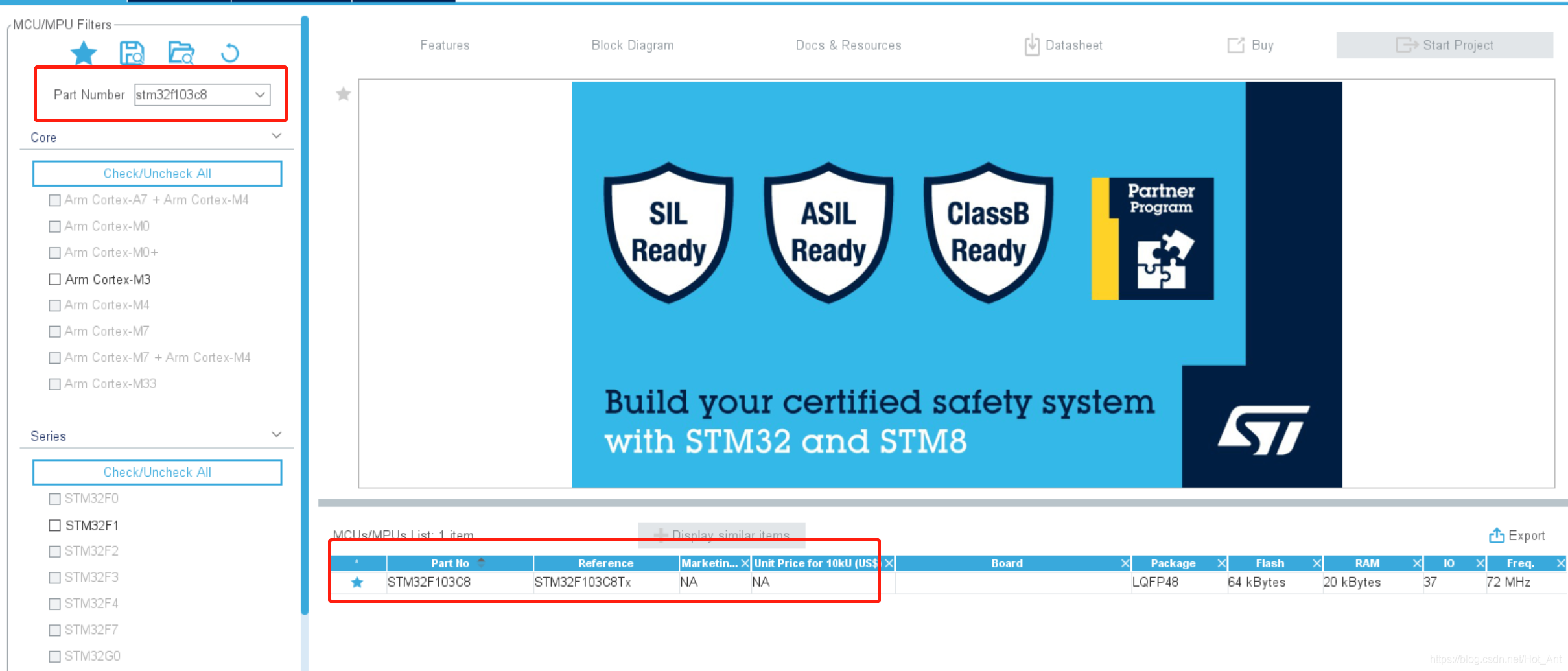Screen dimensions: 1568x671
Task: Check STM32F4 series checkbox
Action: tap(55, 604)
